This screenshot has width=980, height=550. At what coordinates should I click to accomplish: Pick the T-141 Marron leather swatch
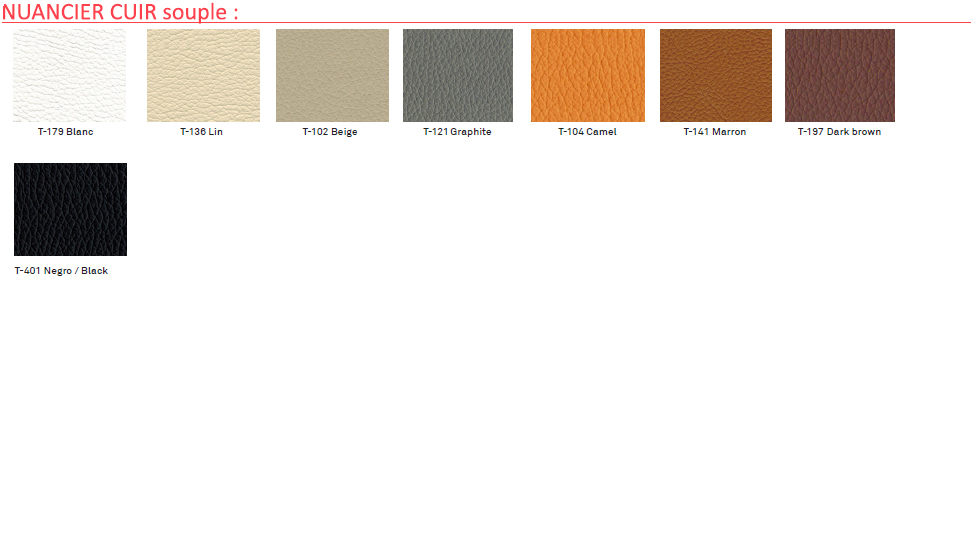pyautogui.click(x=716, y=75)
